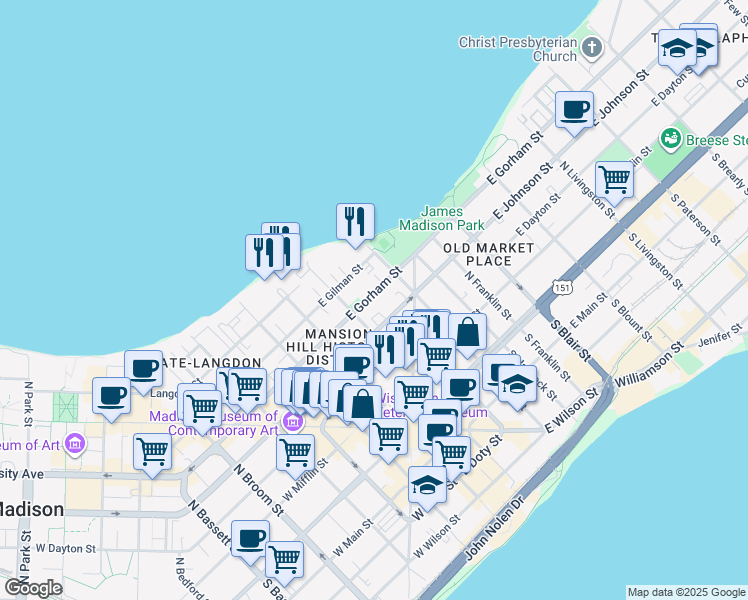Image resolution: width=748 pixels, height=600 pixels.
Task: Select the cafe marker near N Bassett St
Action: click(x=250, y=543)
